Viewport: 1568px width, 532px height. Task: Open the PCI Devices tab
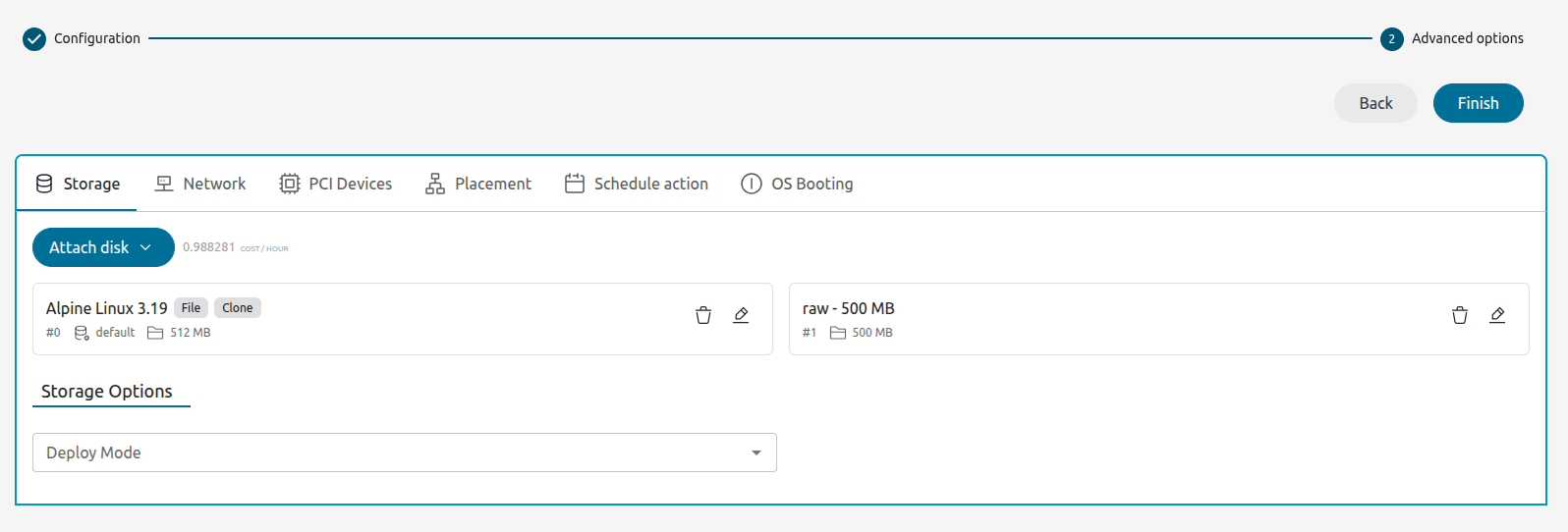[336, 184]
